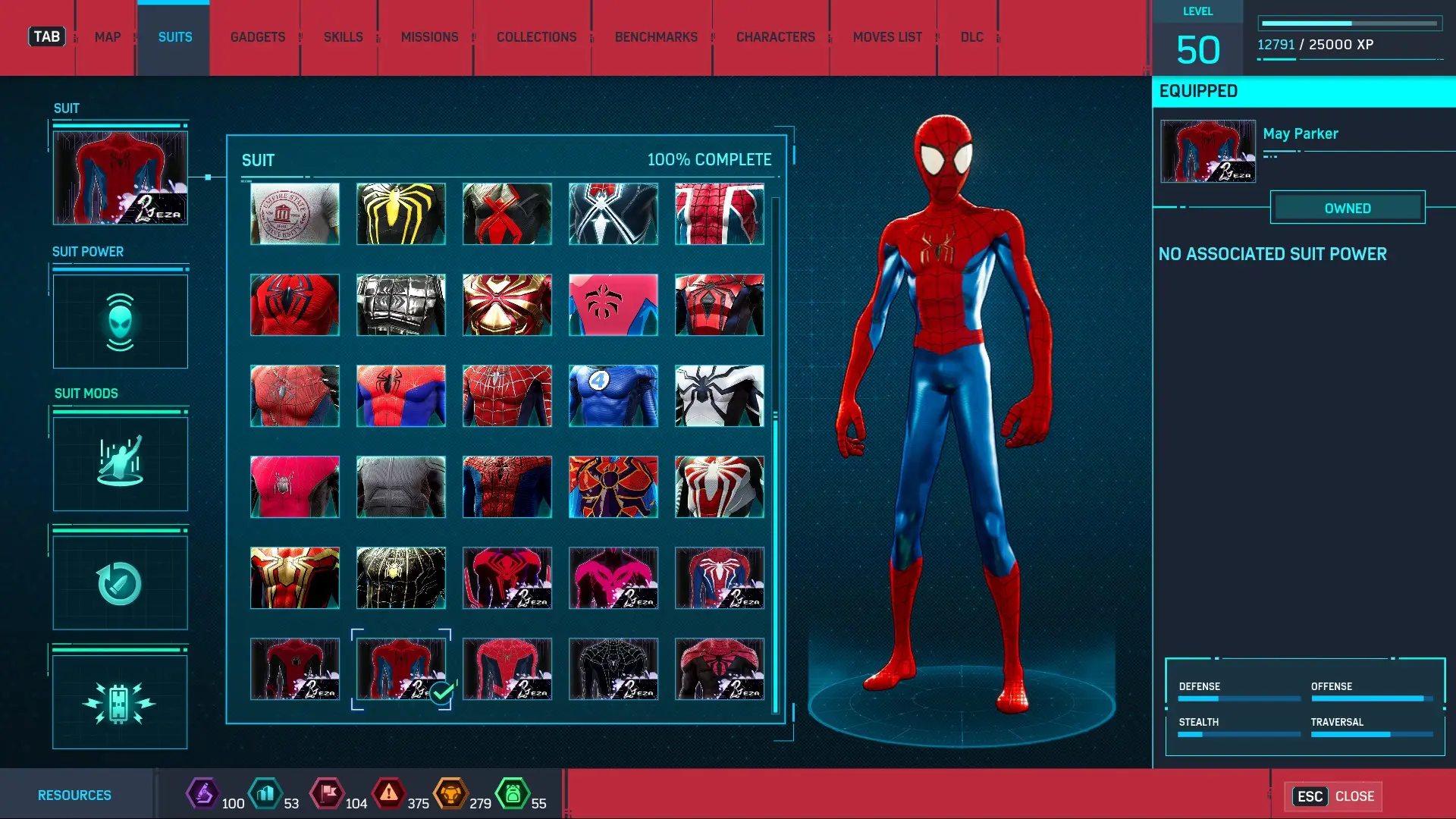Click the DEFENSE stat bar
The image size is (1456, 819).
(x=1239, y=698)
